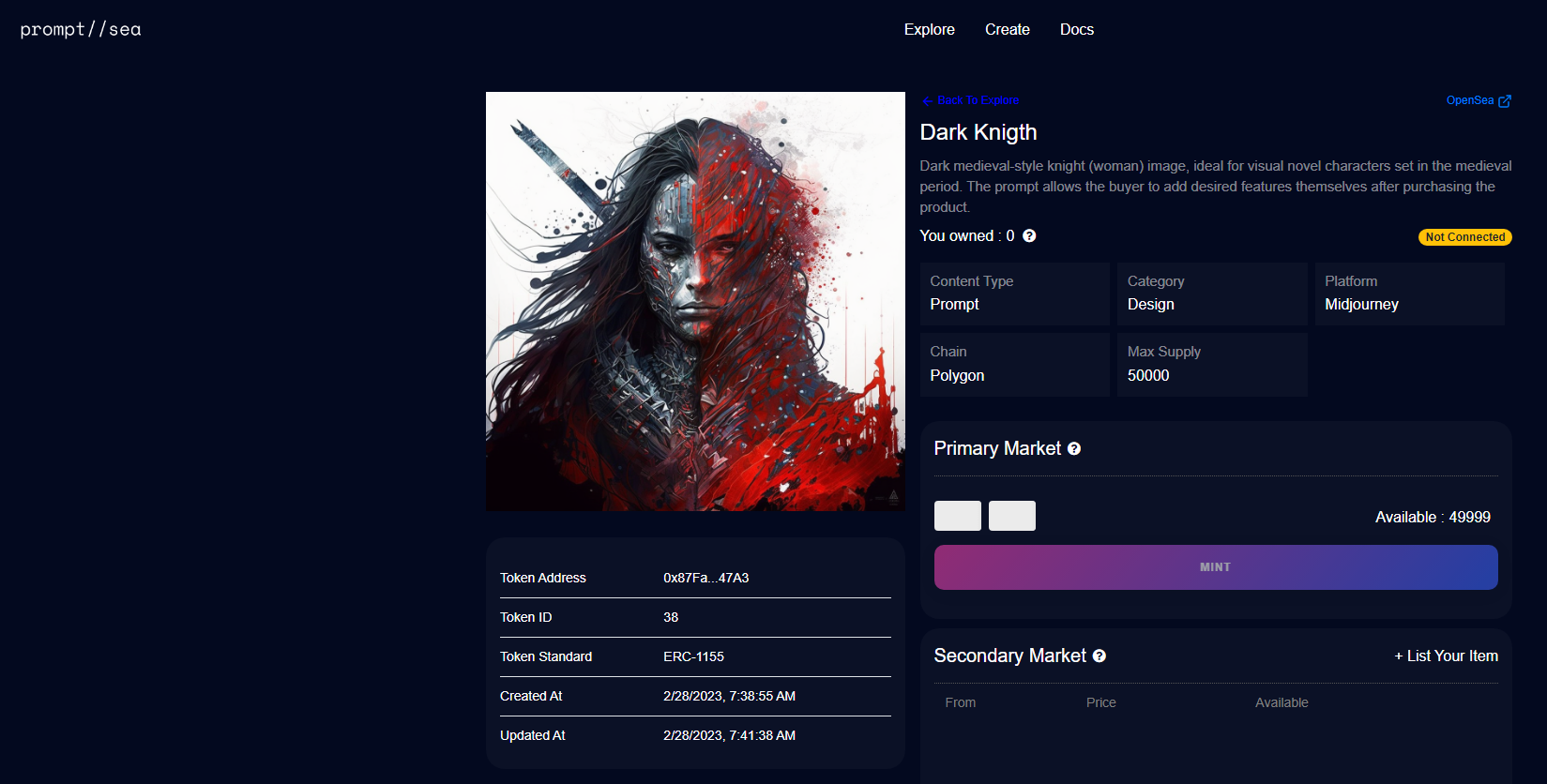Viewport: 1547px width, 784px height.
Task: Click the first white box in Primary Market
Action: click(957, 516)
